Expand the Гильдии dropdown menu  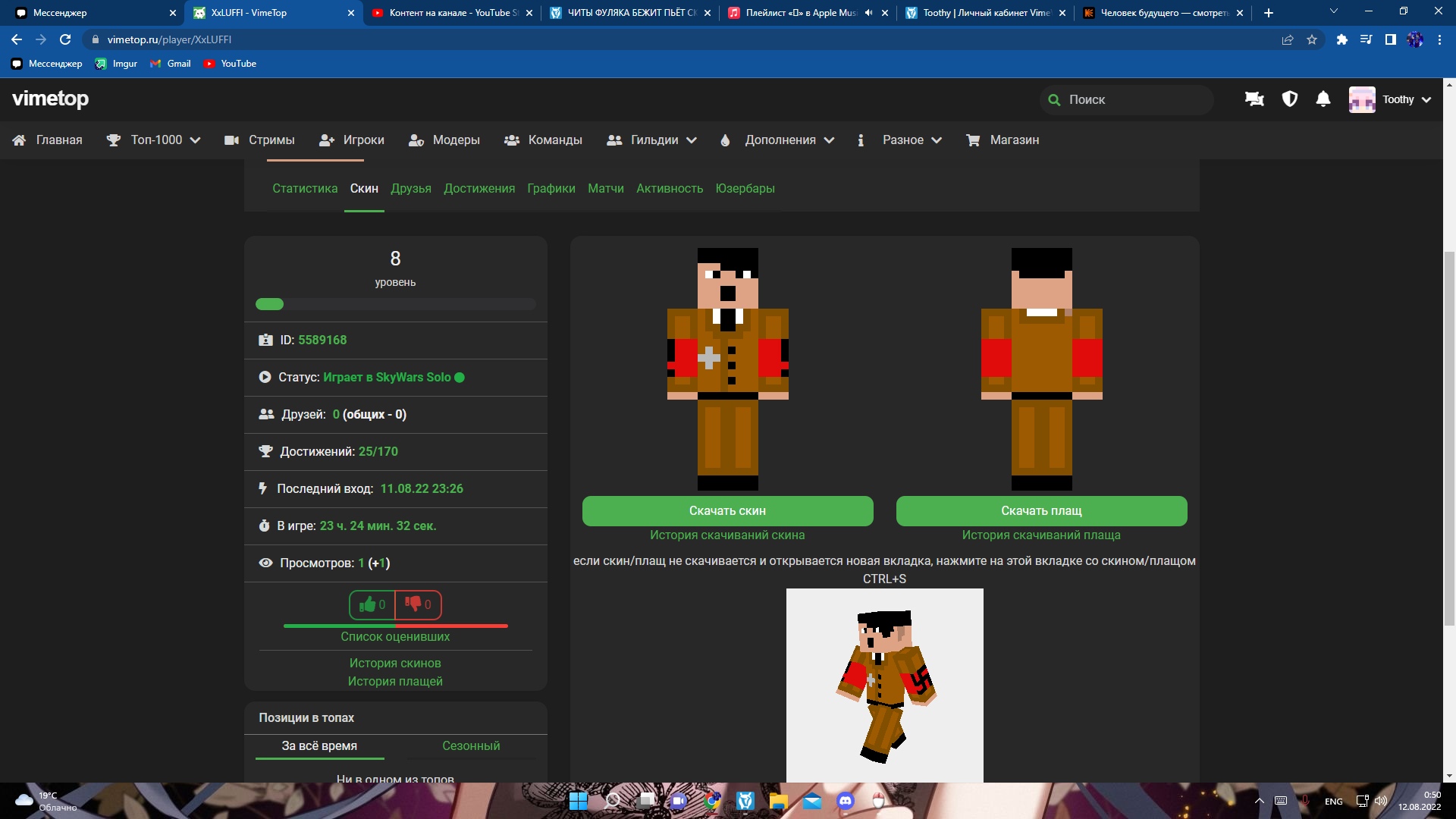[x=652, y=140]
